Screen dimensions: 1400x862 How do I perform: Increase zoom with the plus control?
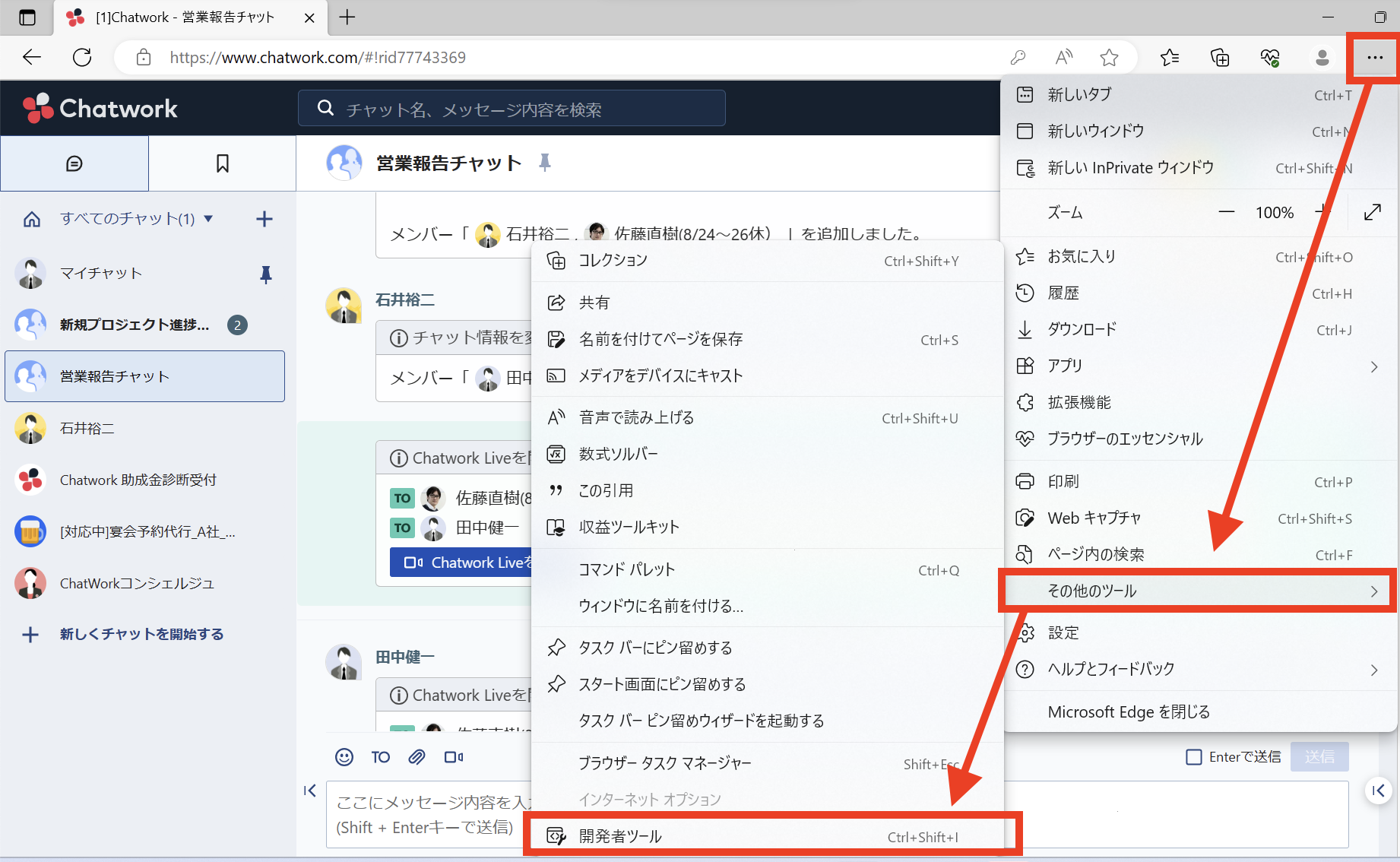click(x=1322, y=212)
